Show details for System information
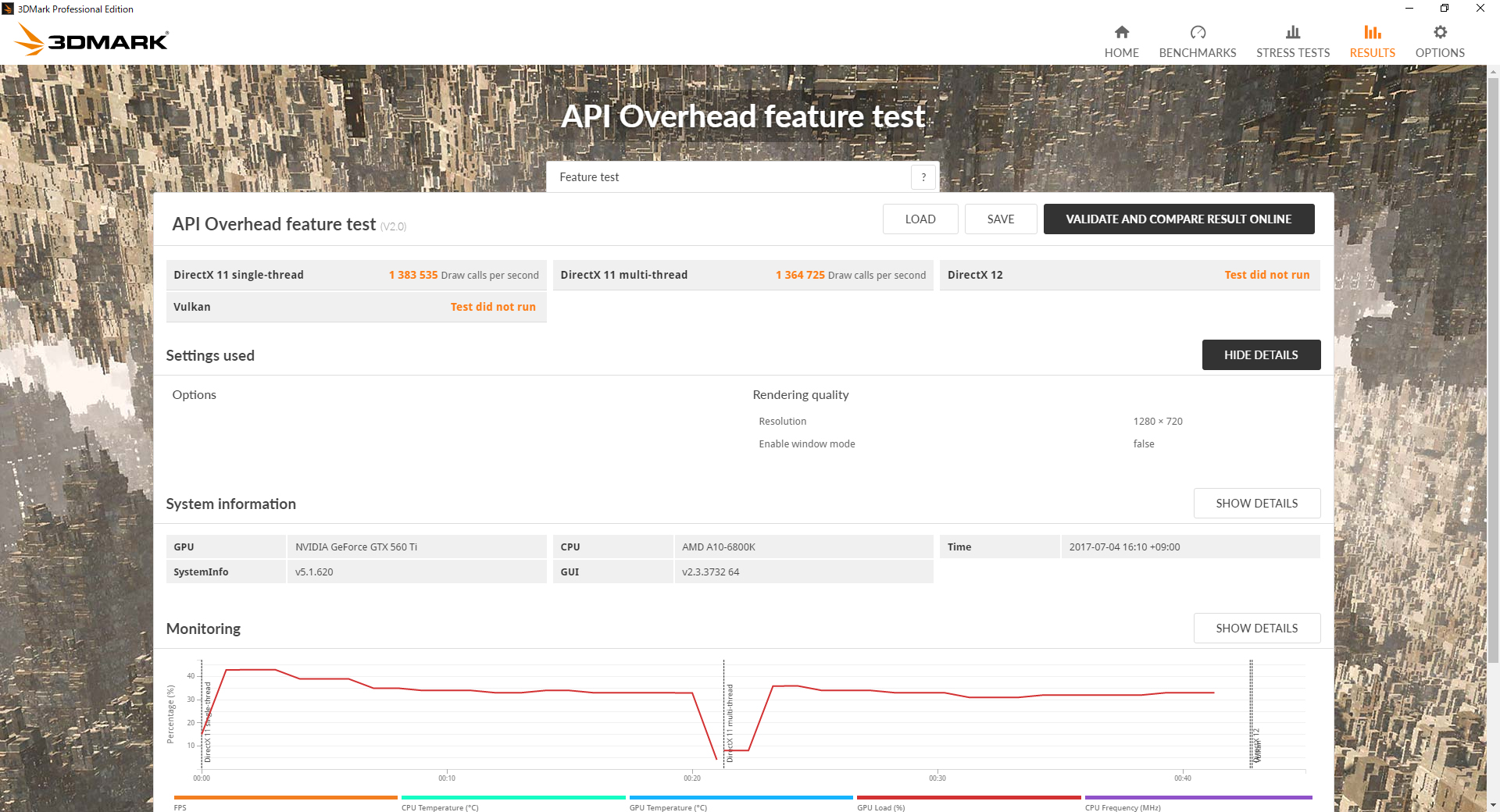The image size is (1500, 812). pyautogui.click(x=1257, y=504)
